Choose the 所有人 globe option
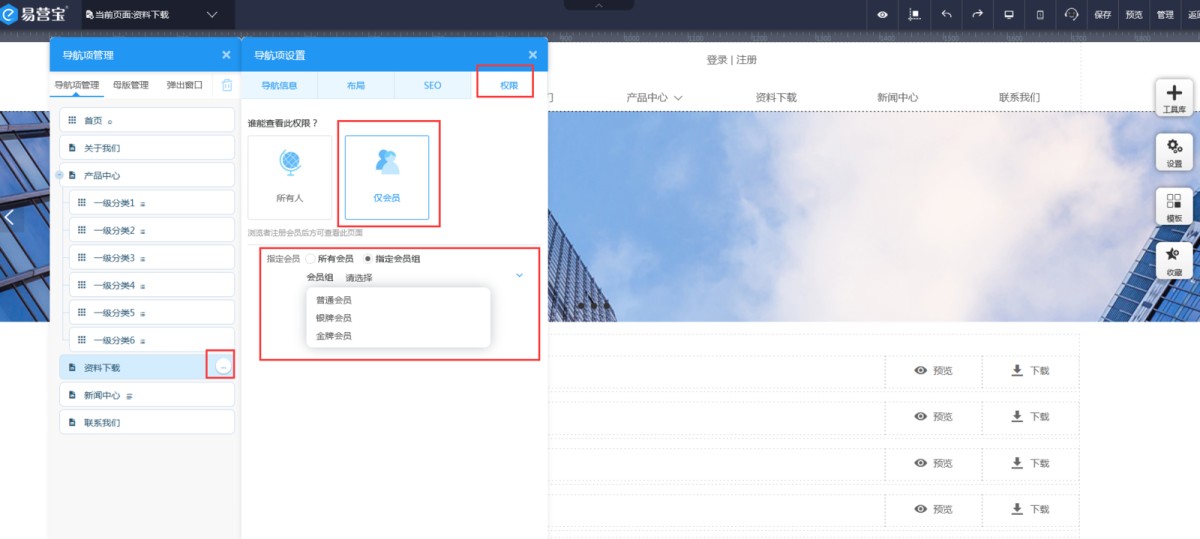 click(290, 177)
